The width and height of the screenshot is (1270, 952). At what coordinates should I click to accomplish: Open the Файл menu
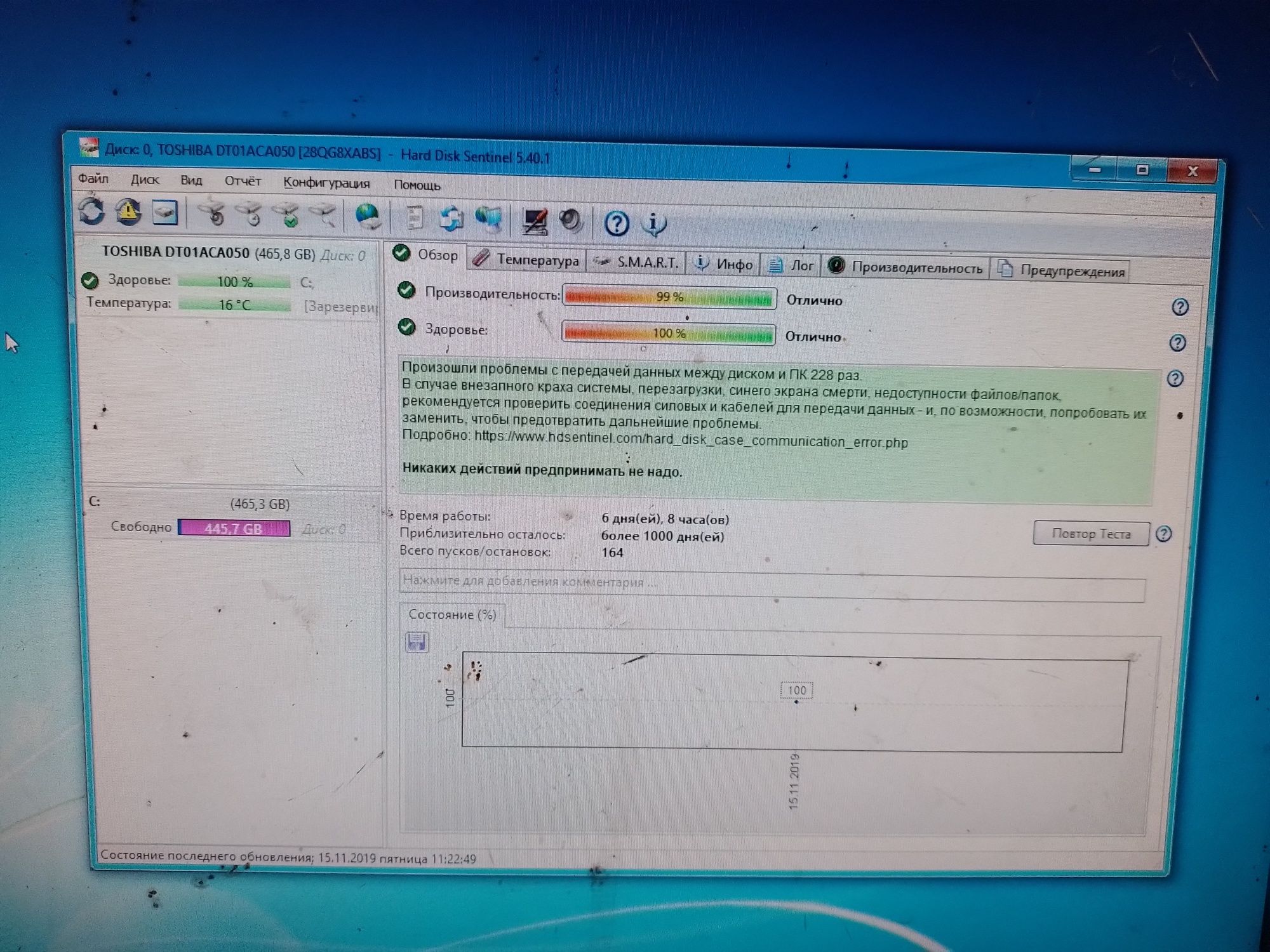93,178
